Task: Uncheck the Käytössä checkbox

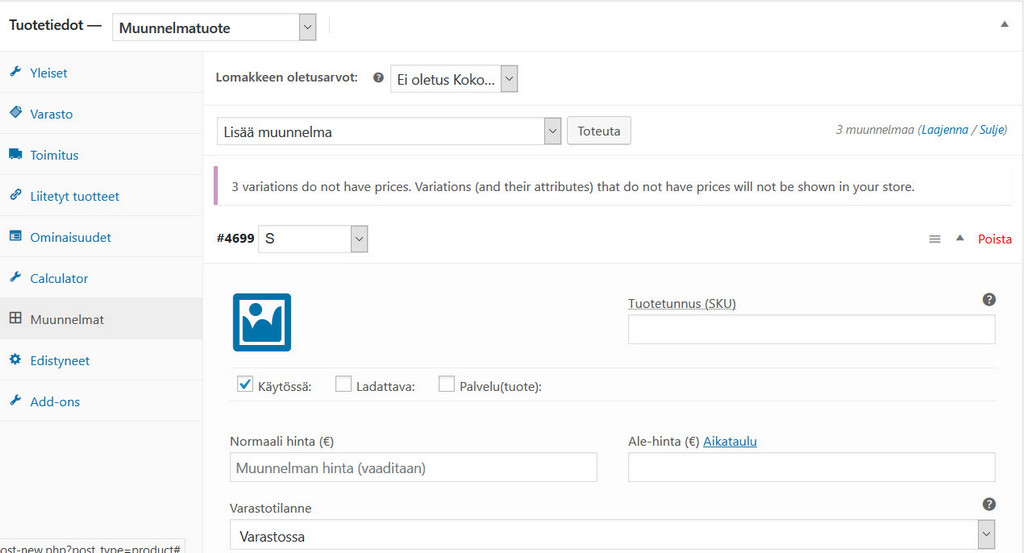Action: click(x=245, y=384)
